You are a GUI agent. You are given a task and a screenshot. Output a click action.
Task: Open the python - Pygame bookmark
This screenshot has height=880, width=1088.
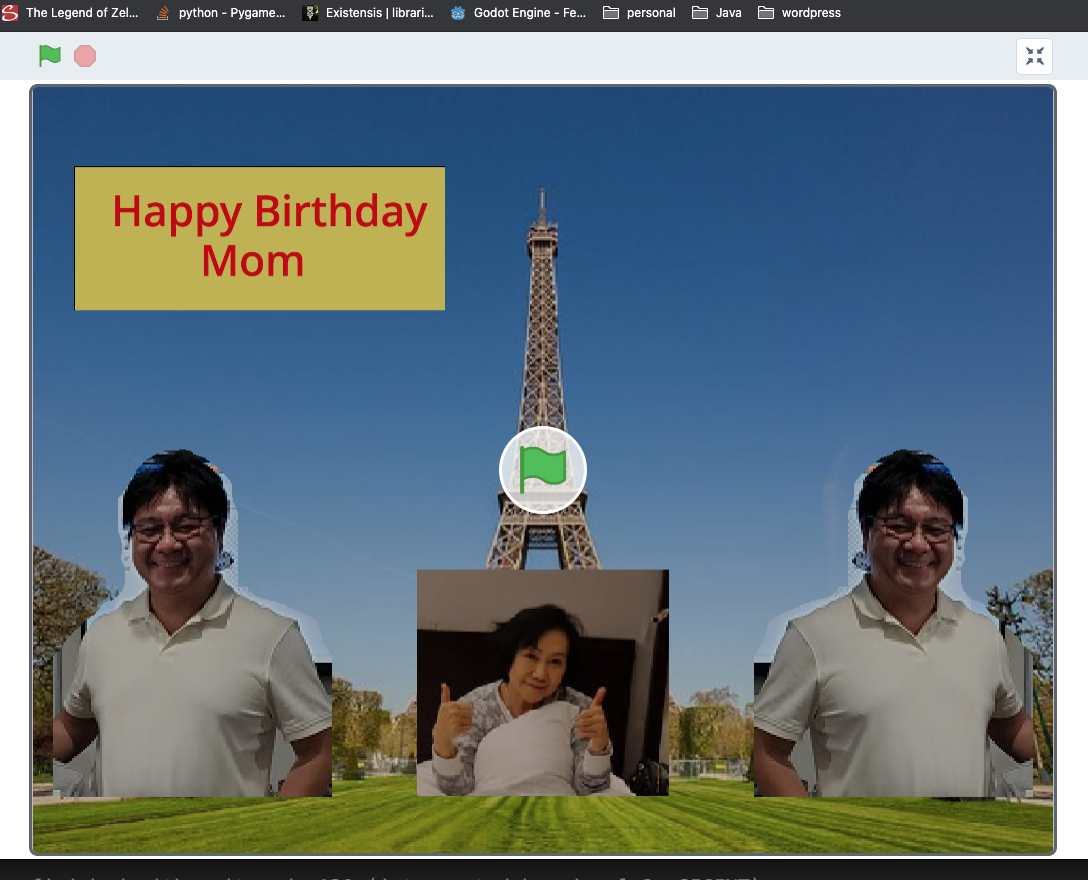(x=222, y=13)
